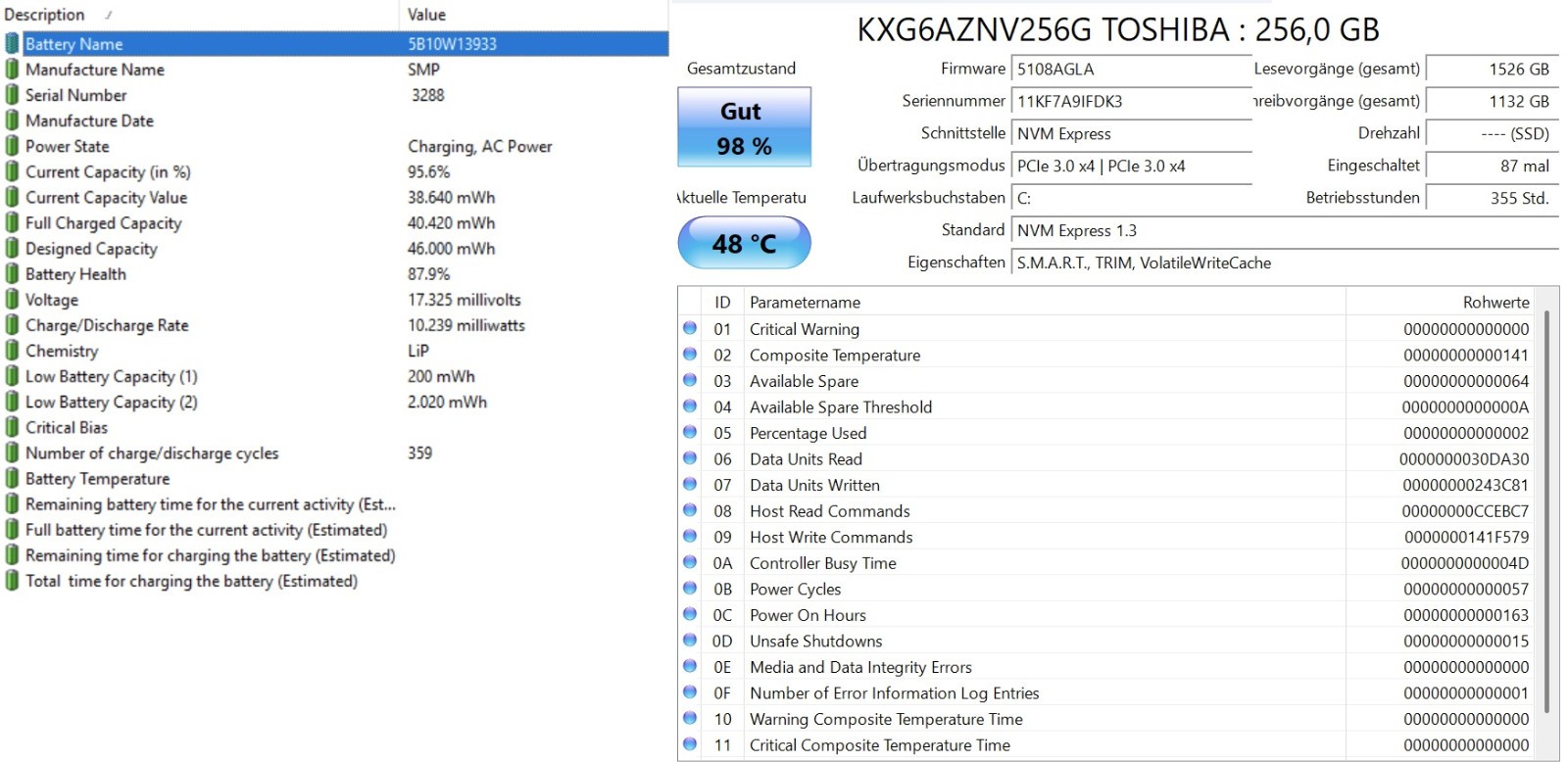Click the Designed Capacity value 46.000 mWh

(x=452, y=248)
